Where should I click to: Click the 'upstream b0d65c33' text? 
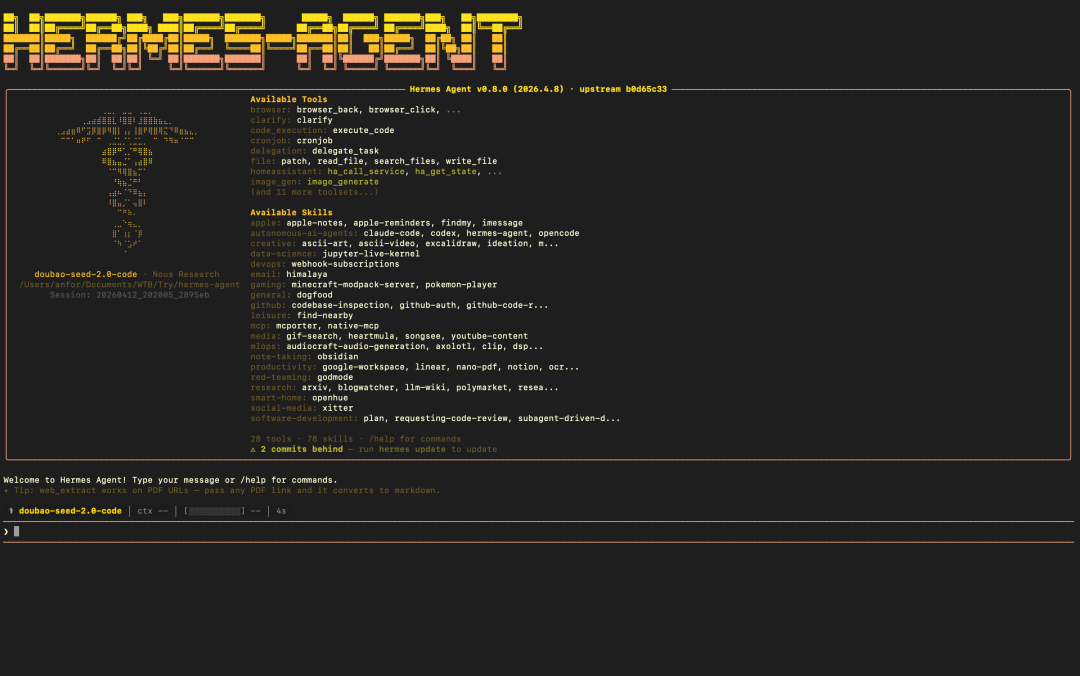click(623, 89)
